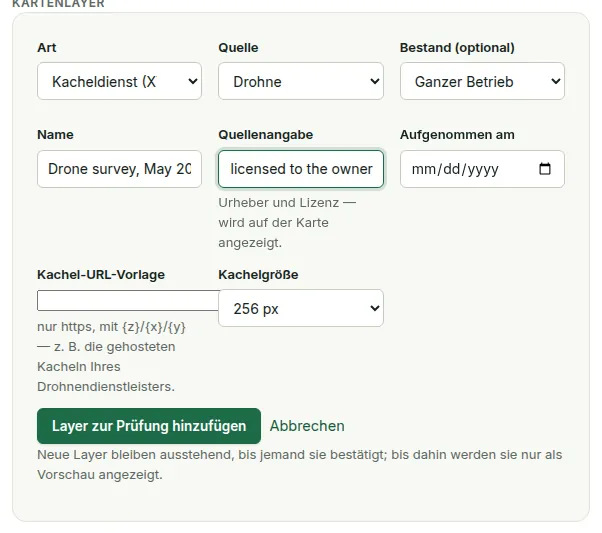This screenshot has width=602, height=533.
Task: Click Layer zur Prüfung hinzufügen button
Action: [149, 426]
